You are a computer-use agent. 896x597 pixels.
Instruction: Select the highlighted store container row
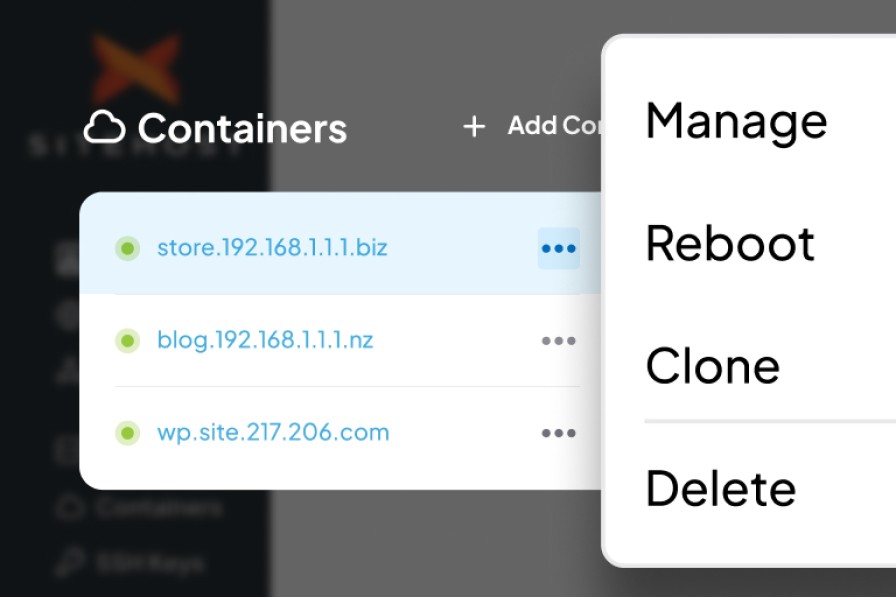330,248
